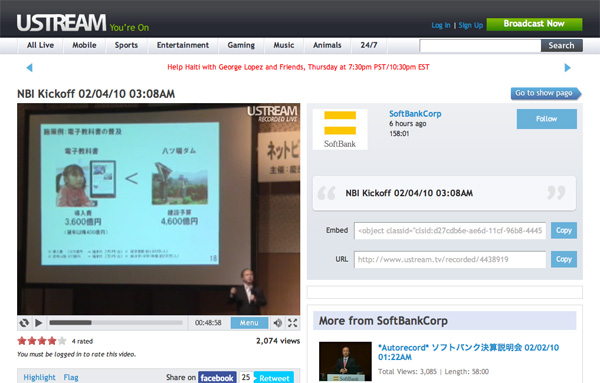
Task: Share on Facebook button
Action: tap(217, 378)
